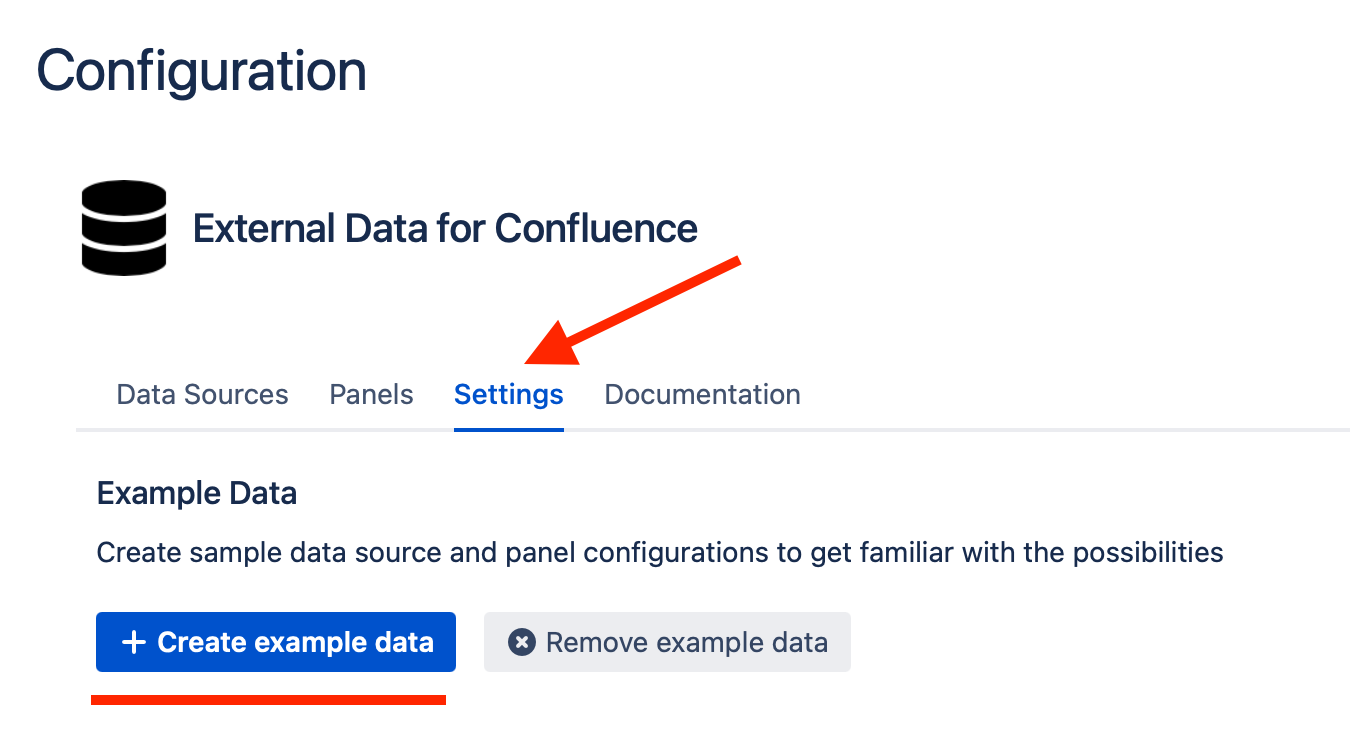Viewport: 1350px width, 748px height.
Task: Click the sample data description text
Action: pos(659,552)
